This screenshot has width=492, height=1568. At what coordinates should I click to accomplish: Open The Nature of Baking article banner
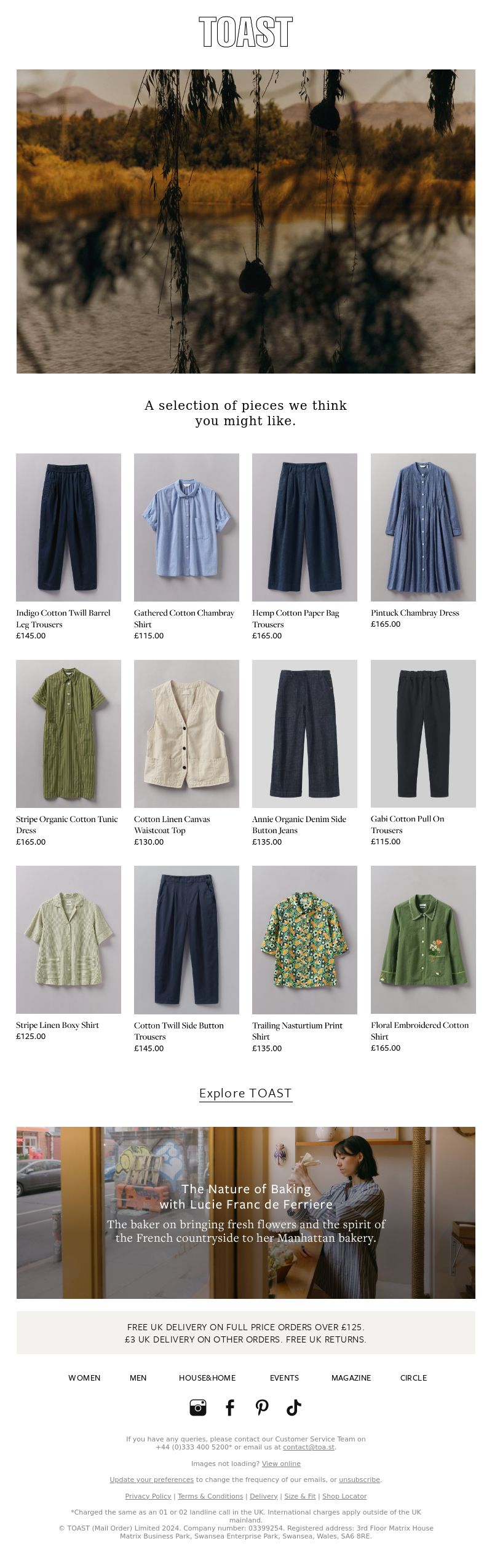pyautogui.click(x=246, y=1213)
